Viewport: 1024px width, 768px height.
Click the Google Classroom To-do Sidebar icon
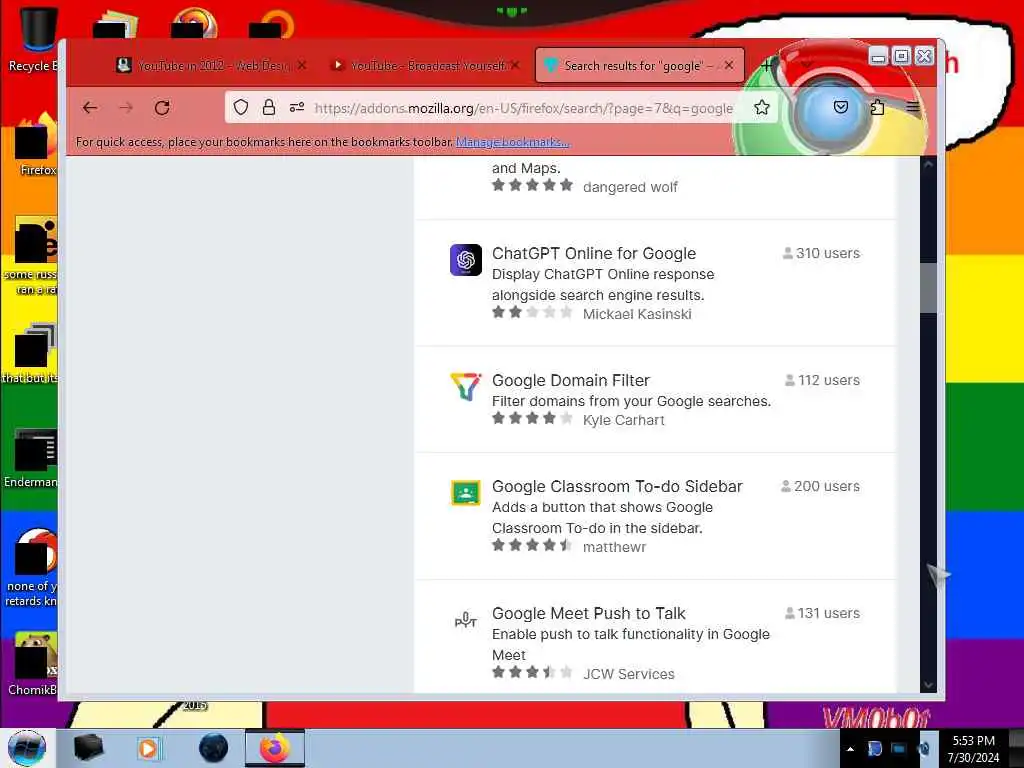coord(466,492)
